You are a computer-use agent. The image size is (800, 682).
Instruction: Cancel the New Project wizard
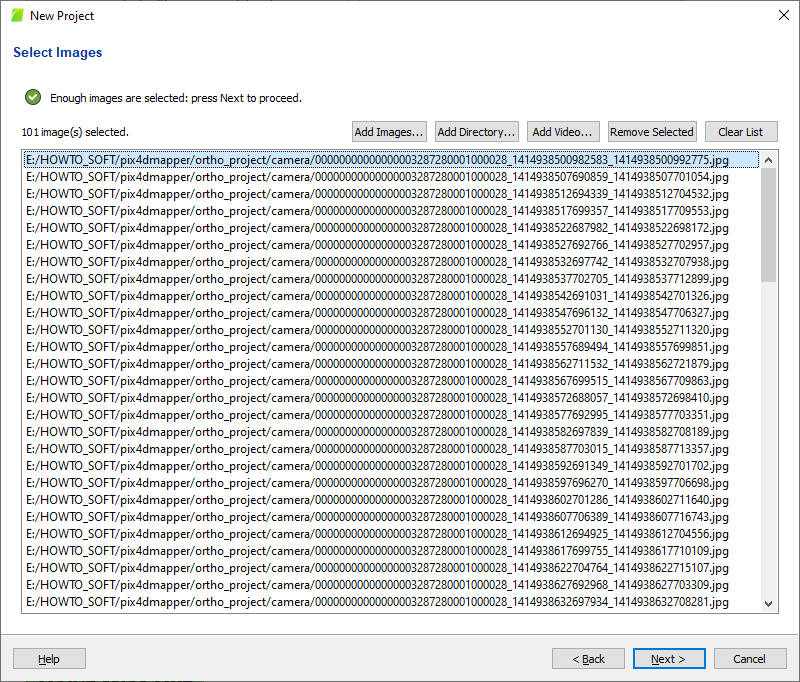tap(748, 659)
